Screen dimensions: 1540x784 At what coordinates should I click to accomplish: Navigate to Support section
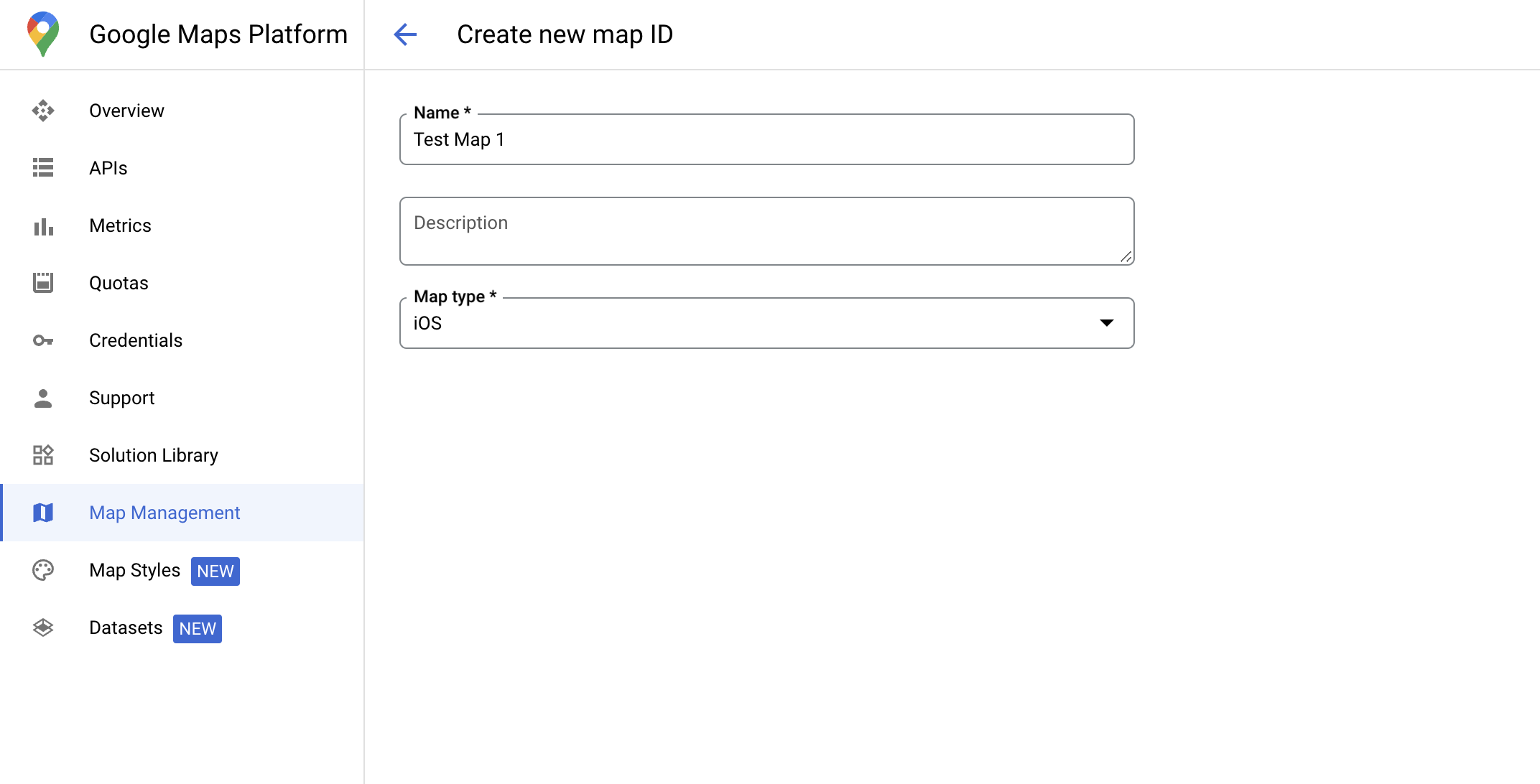point(121,398)
